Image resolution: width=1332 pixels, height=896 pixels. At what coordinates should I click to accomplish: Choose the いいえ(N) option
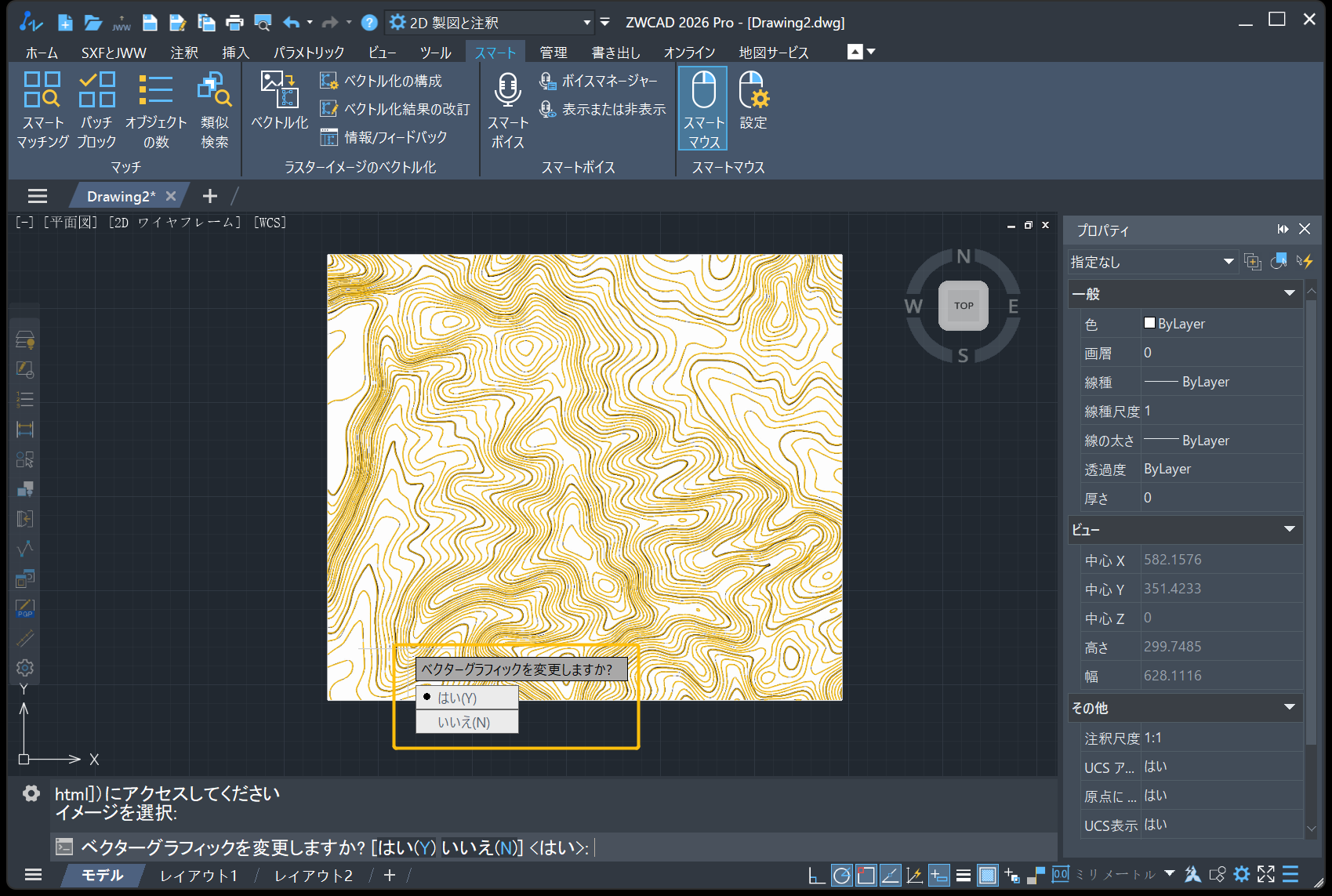click(x=467, y=722)
